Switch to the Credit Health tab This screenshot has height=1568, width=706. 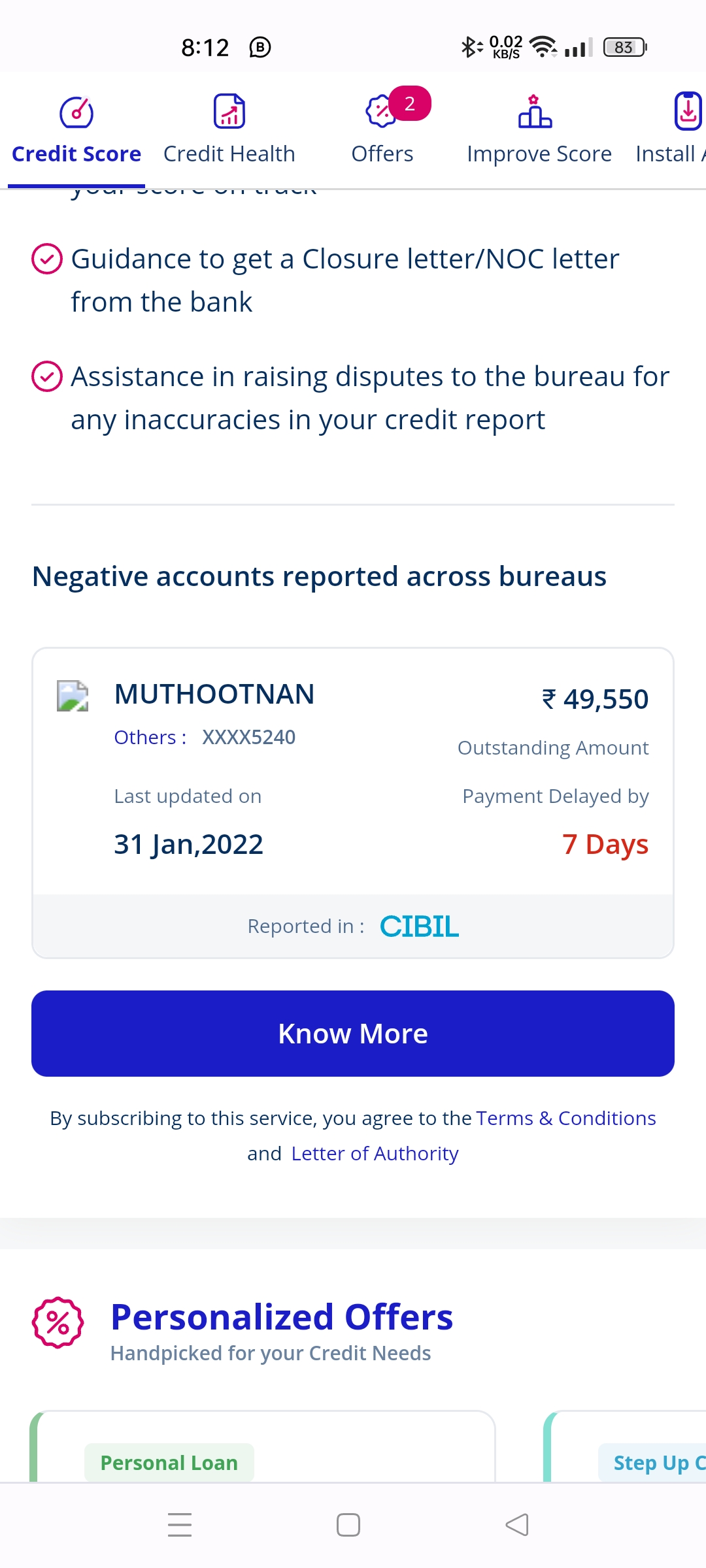click(229, 154)
